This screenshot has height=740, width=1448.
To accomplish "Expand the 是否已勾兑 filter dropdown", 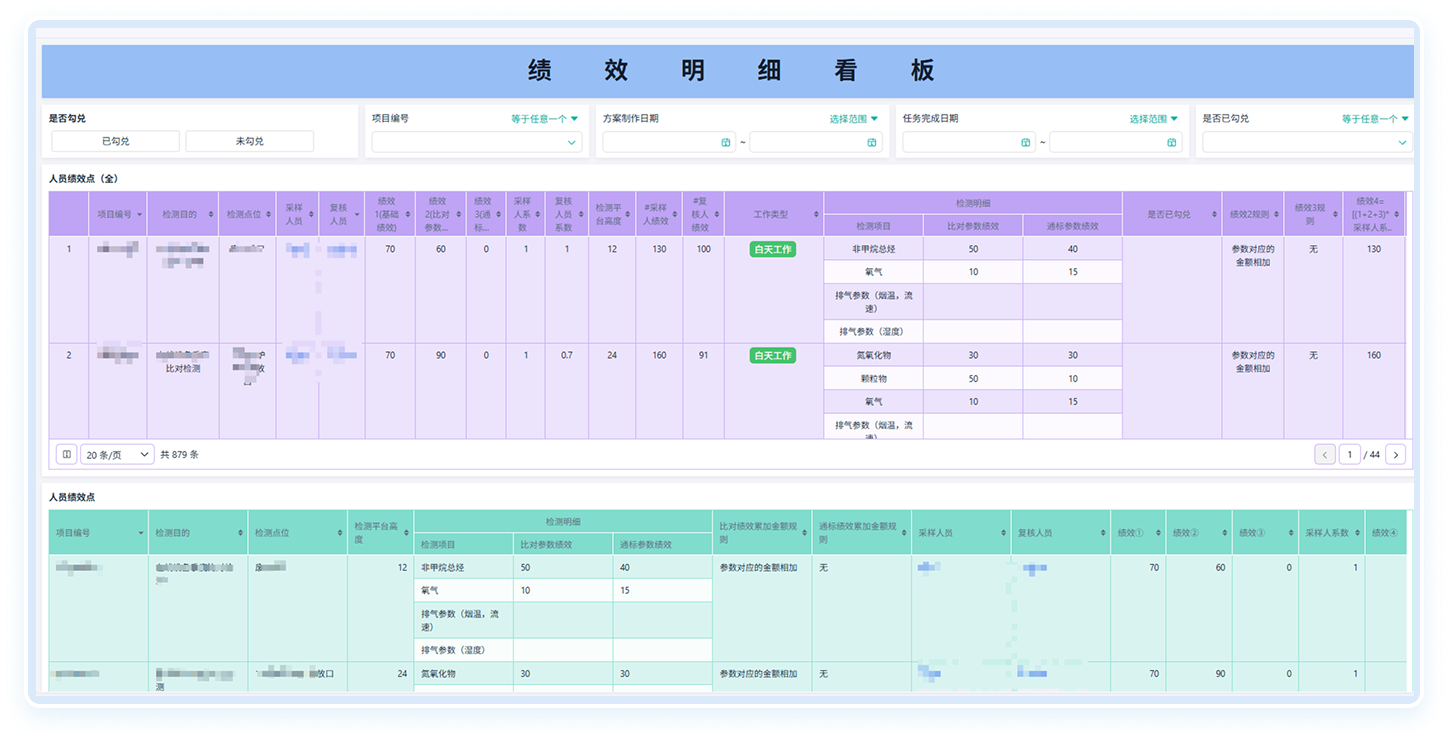I will pos(1307,143).
